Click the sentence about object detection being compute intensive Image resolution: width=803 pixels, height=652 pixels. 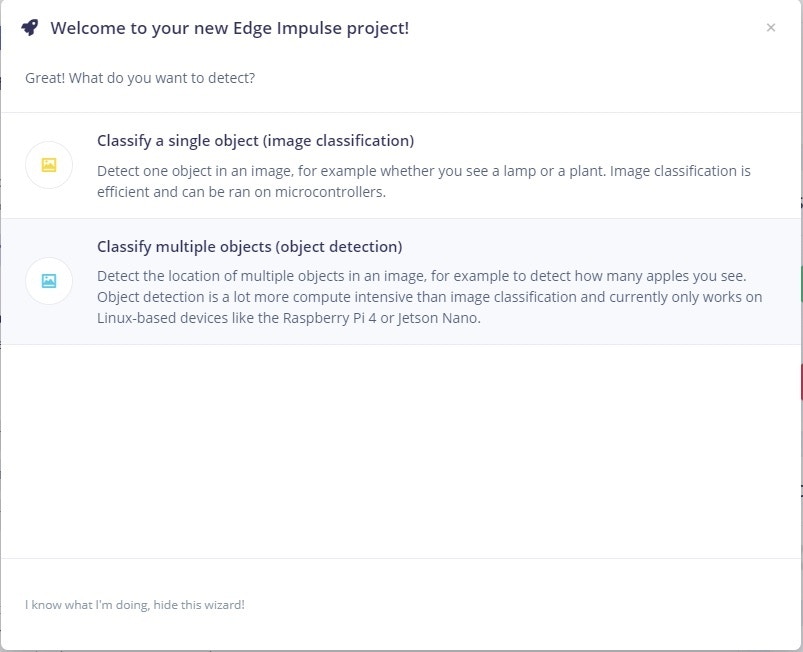pos(430,297)
